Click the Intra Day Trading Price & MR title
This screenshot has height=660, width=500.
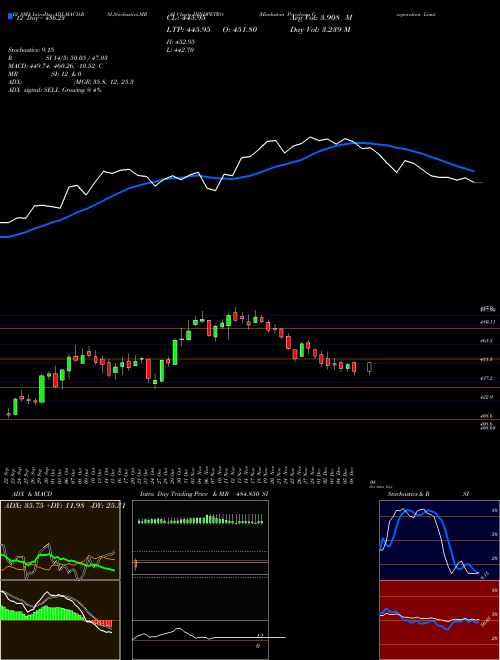tap(205, 494)
